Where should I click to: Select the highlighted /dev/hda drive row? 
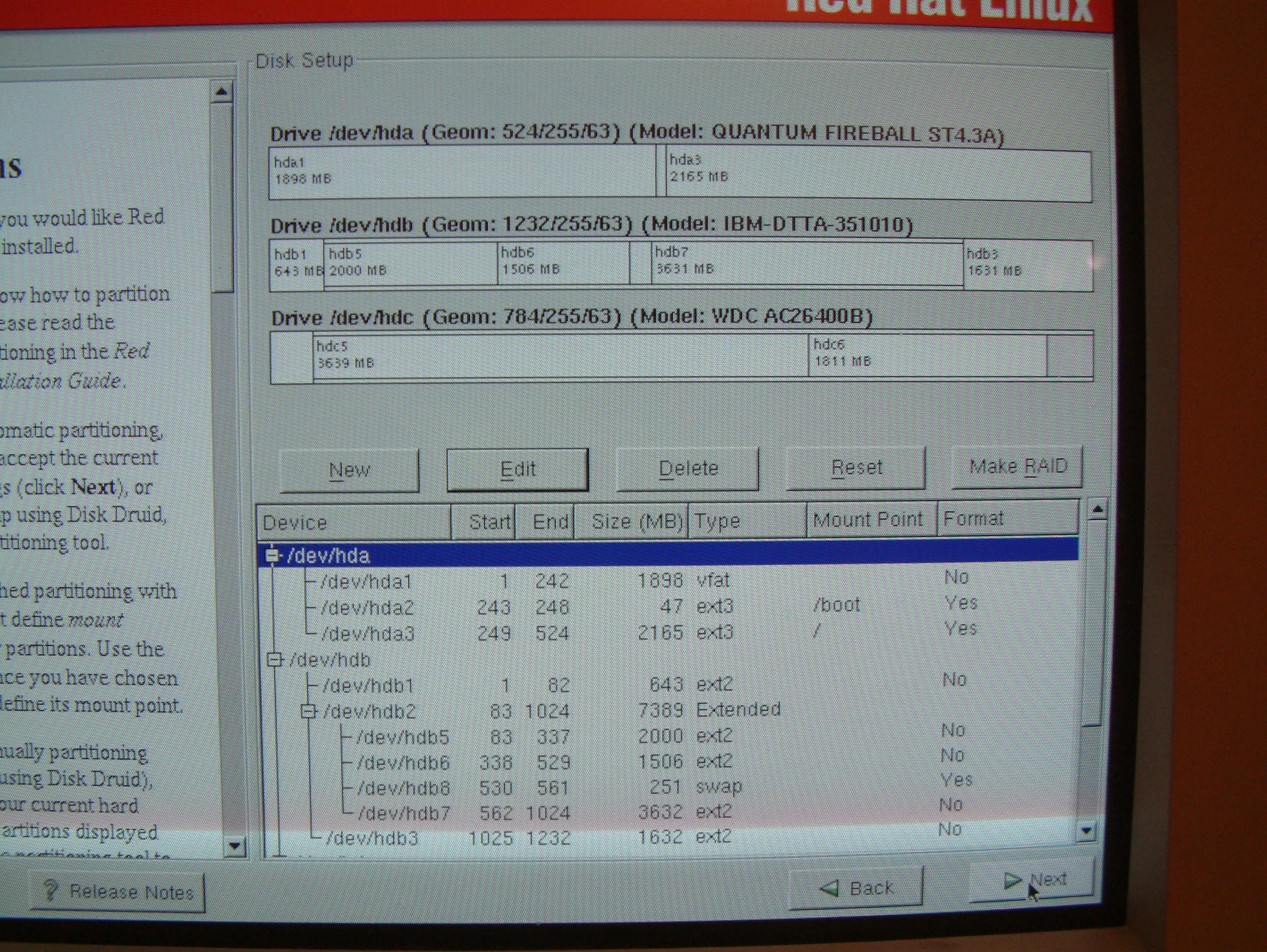668,554
